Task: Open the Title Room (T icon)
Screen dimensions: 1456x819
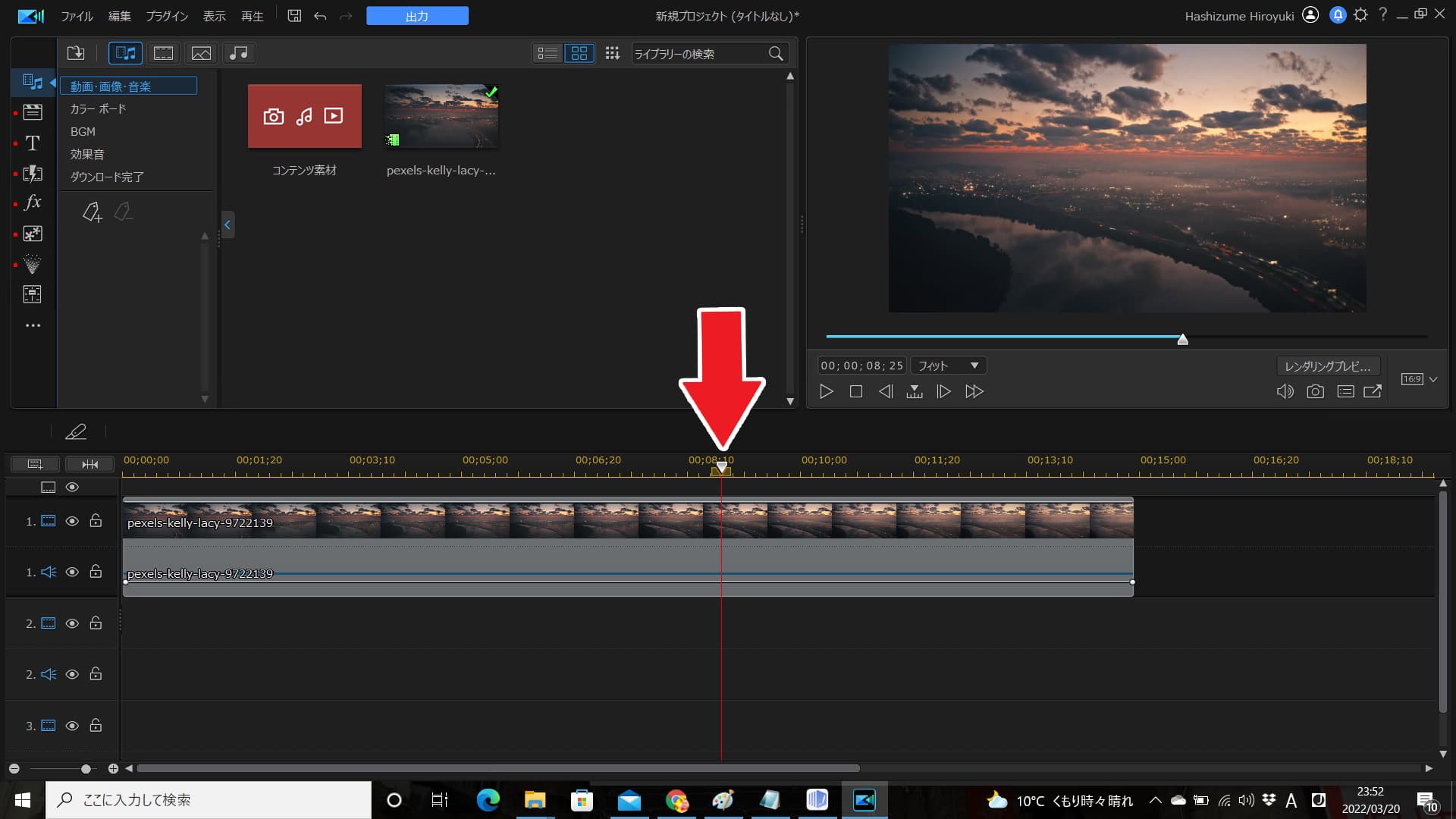Action: pos(32,143)
